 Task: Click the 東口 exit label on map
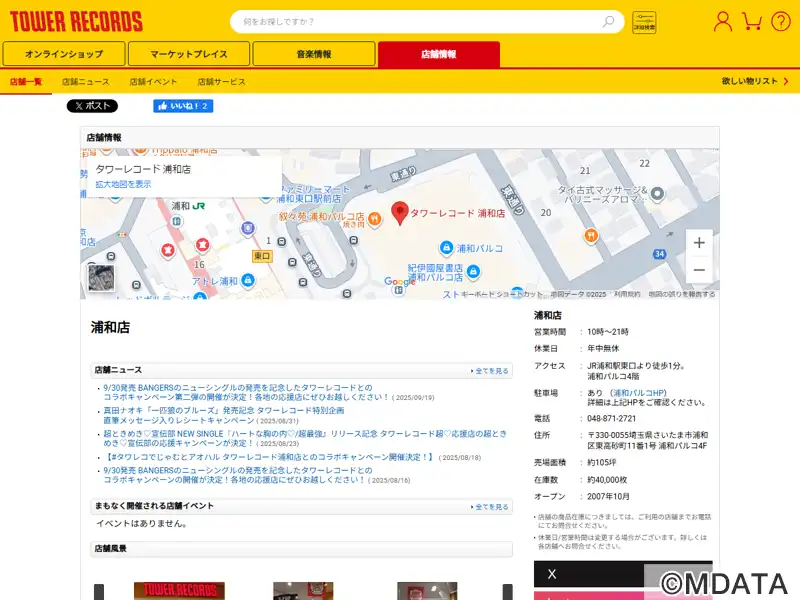(262, 256)
